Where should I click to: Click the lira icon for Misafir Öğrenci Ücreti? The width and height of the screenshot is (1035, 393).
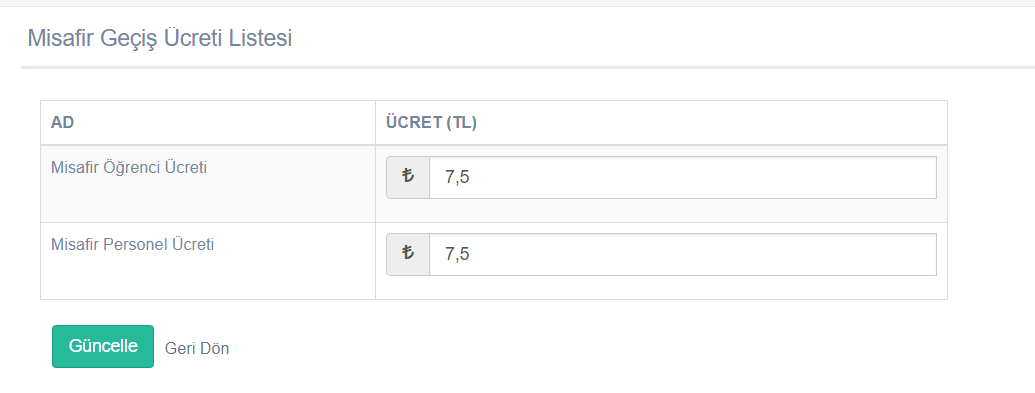pyautogui.click(x=408, y=177)
